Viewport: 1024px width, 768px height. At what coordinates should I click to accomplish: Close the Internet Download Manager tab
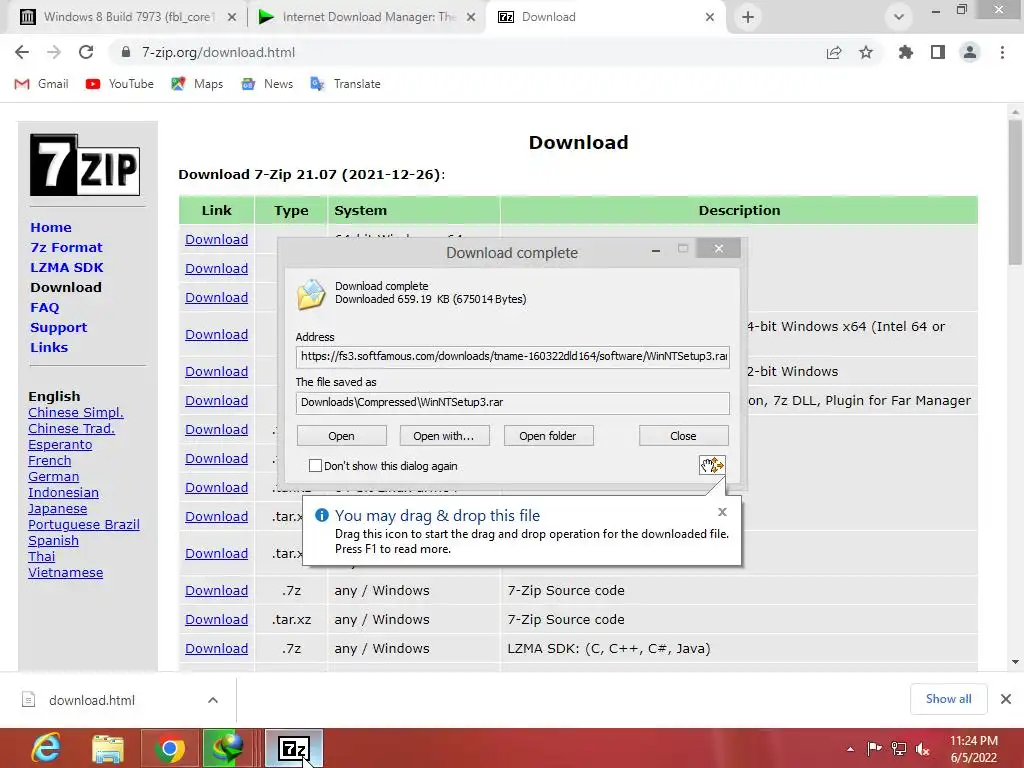point(471,17)
